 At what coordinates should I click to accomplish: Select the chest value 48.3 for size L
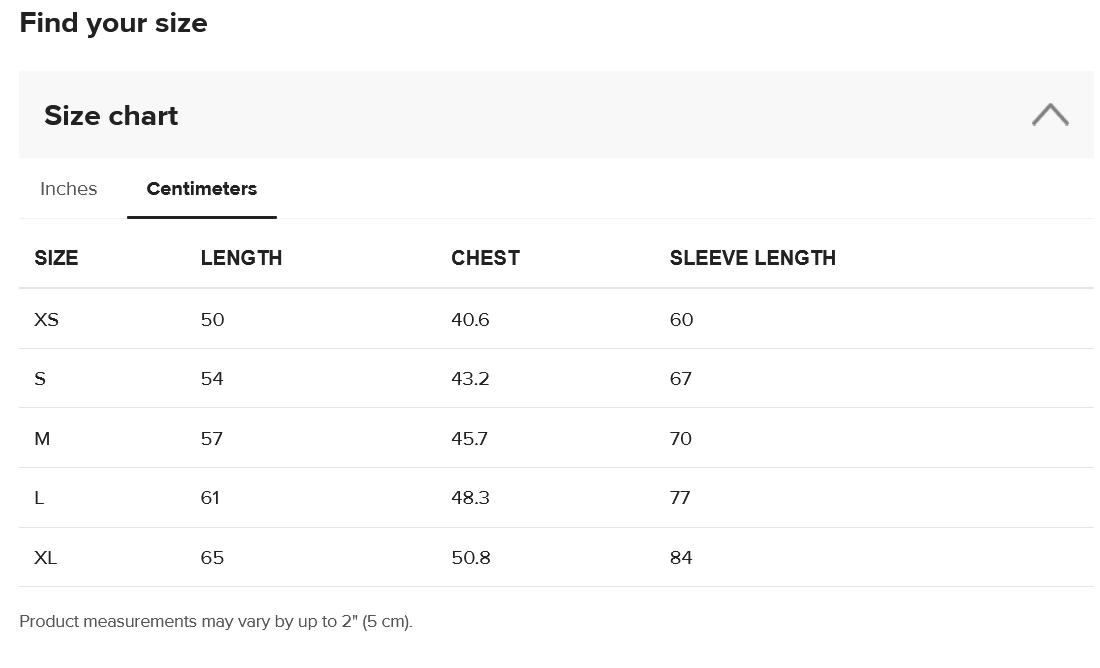[x=470, y=497]
